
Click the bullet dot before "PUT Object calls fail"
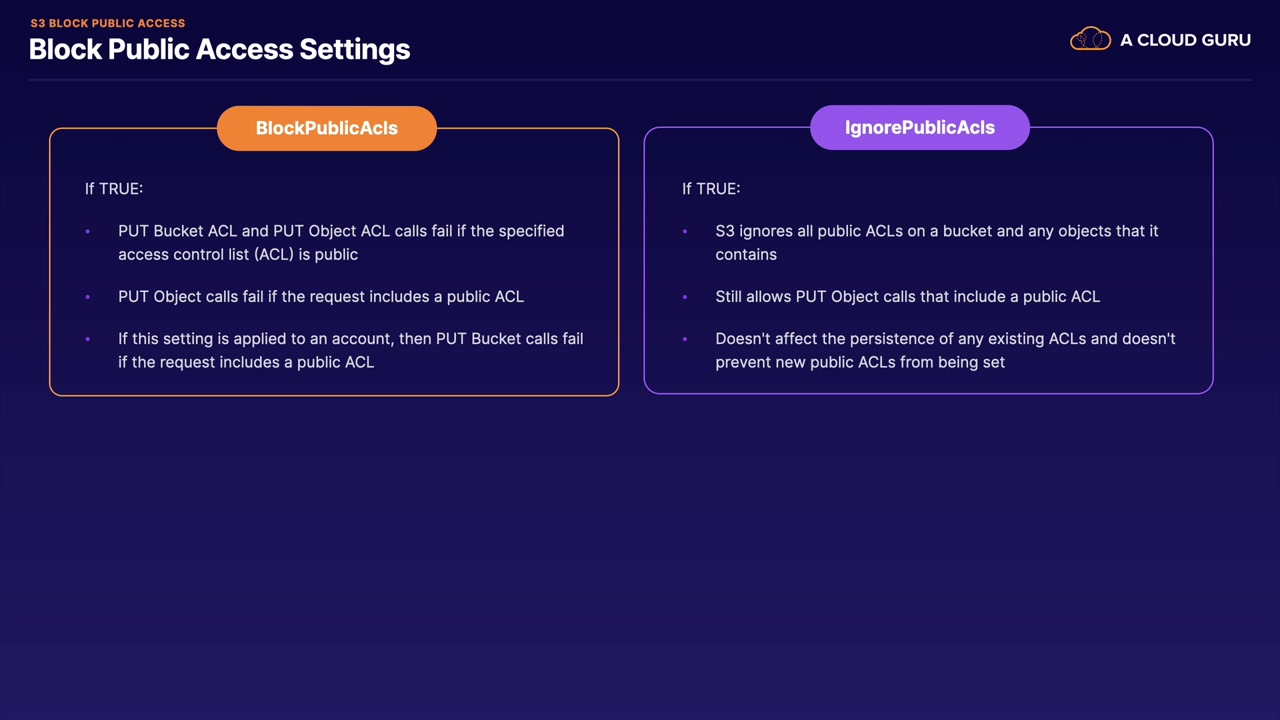(x=88, y=297)
